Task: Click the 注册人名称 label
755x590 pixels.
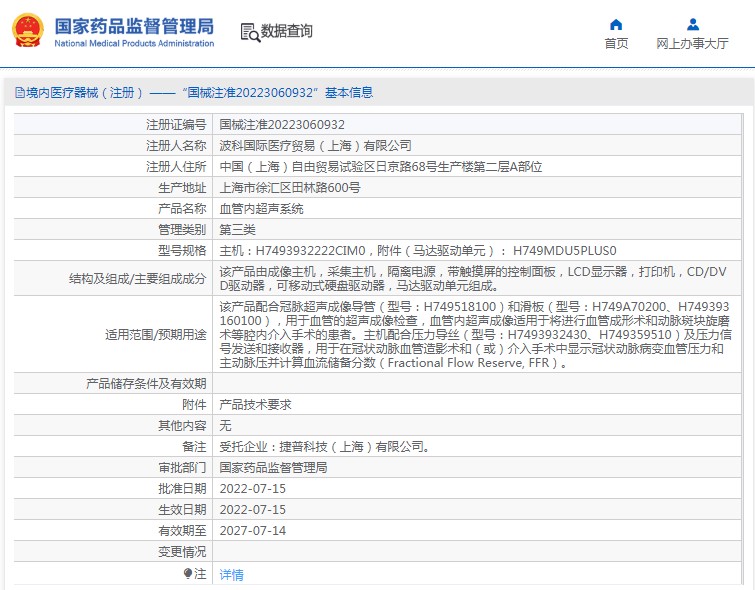Action: (176, 145)
